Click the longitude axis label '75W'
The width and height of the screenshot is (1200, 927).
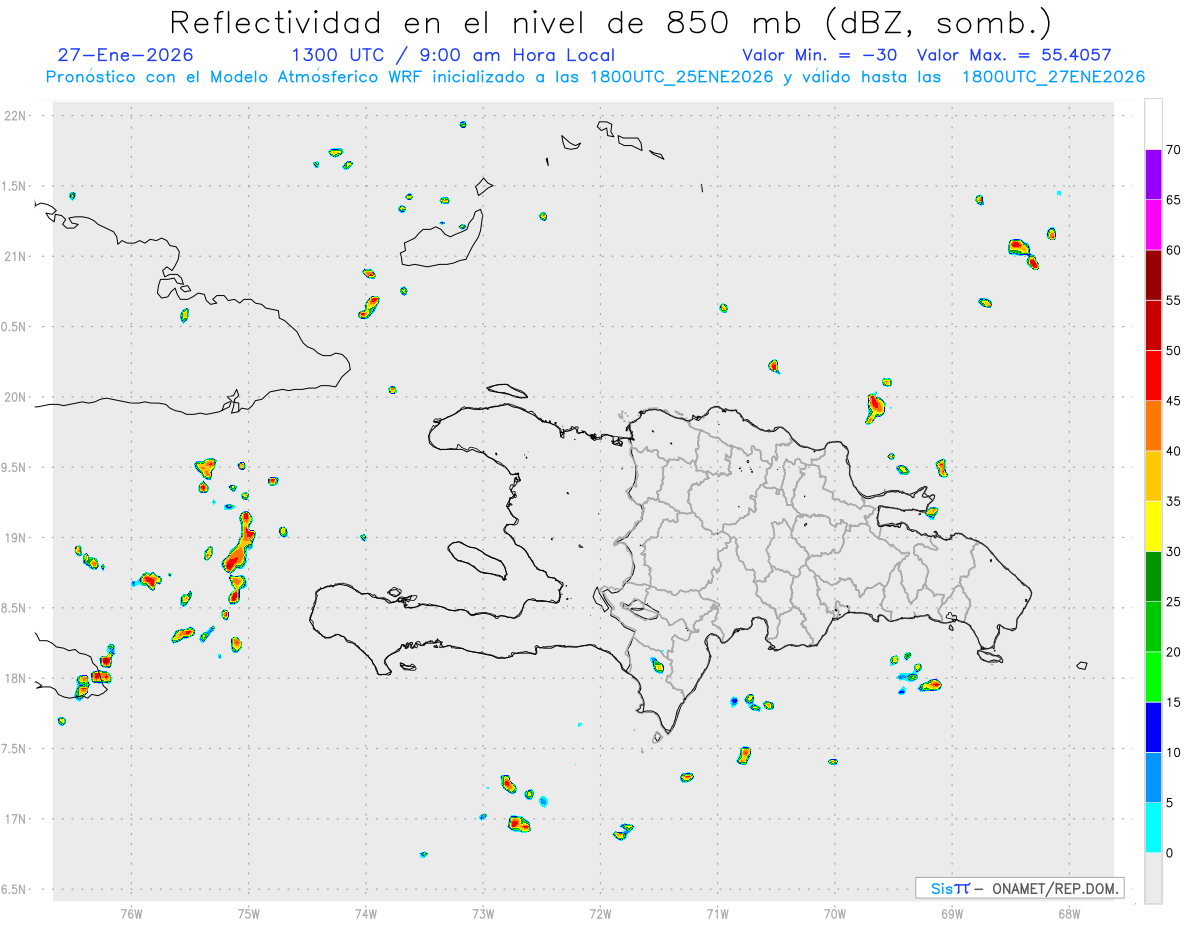pyautogui.click(x=248, y=913)
